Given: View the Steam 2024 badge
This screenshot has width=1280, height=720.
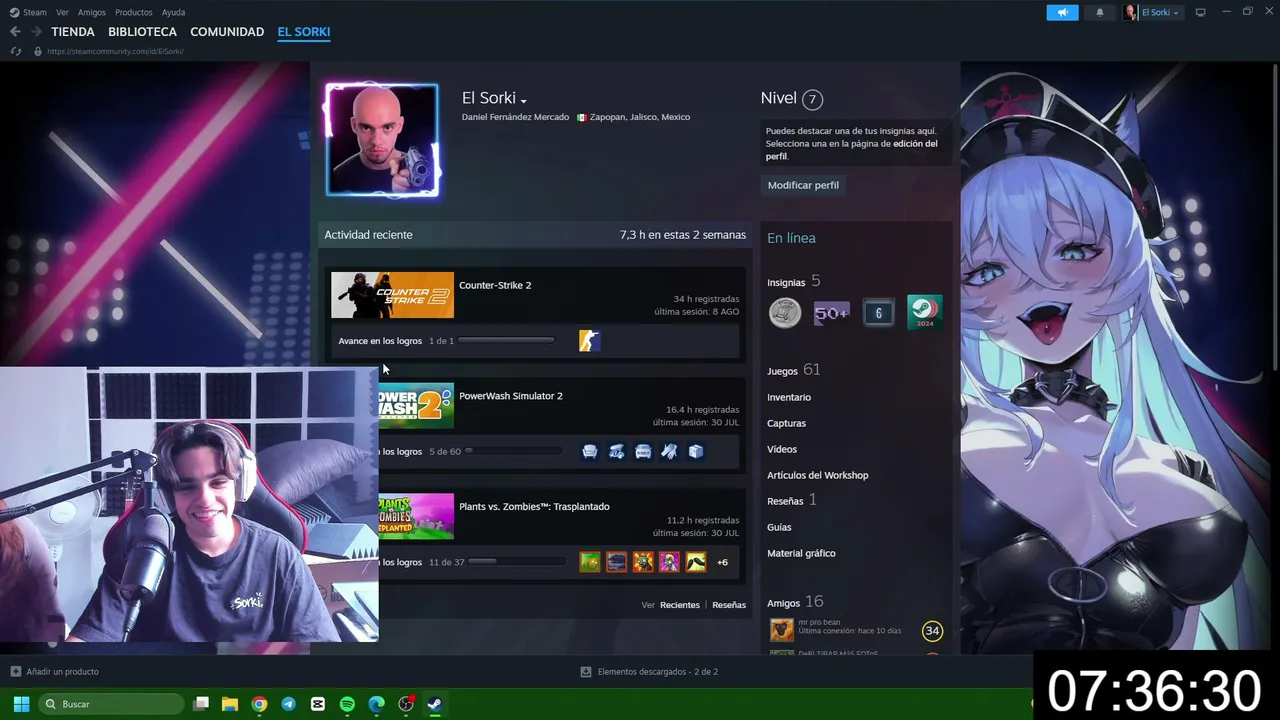Looking at the screenshot, I should point(924,313).
